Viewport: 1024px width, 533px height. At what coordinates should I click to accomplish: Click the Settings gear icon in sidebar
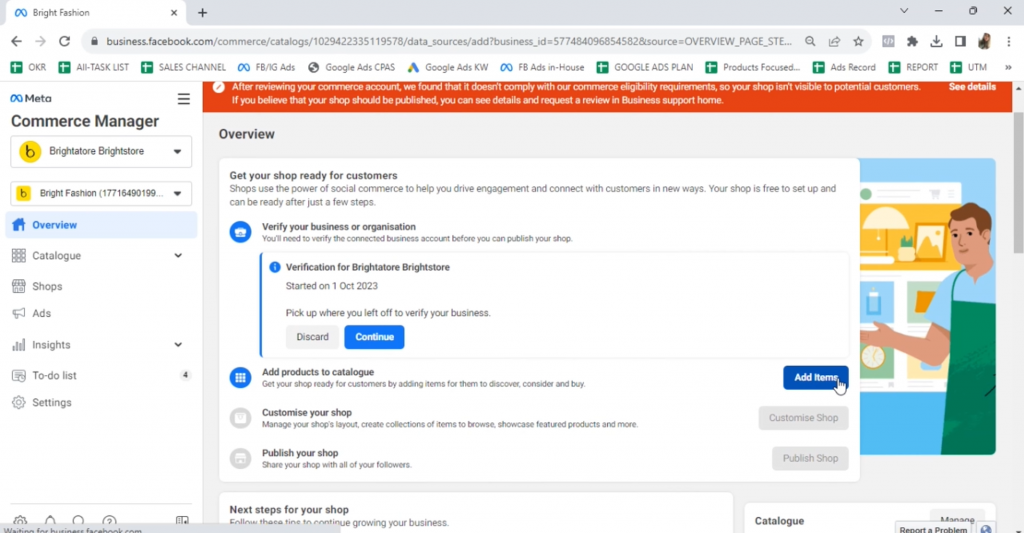point(18,402)
